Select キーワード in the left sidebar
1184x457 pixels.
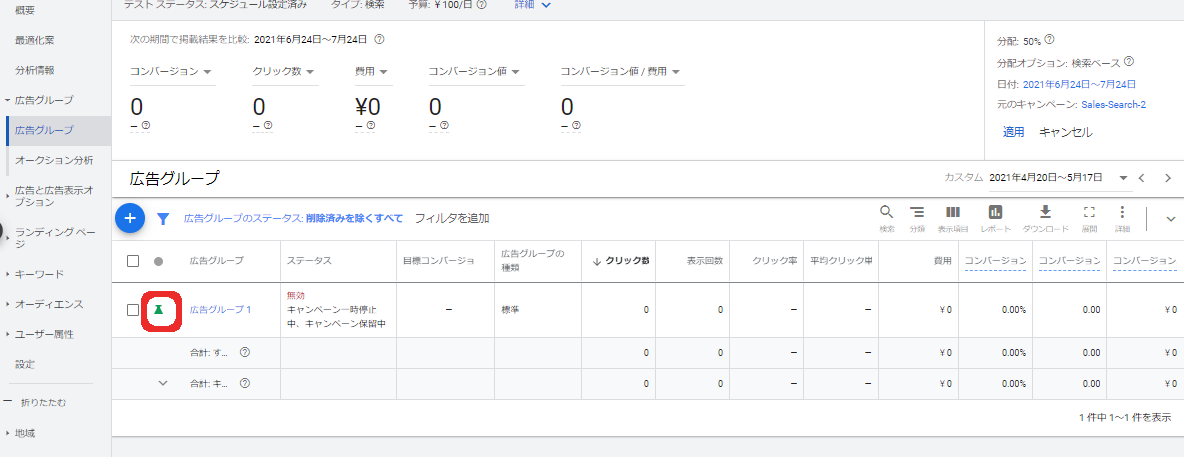coord(39,273)
